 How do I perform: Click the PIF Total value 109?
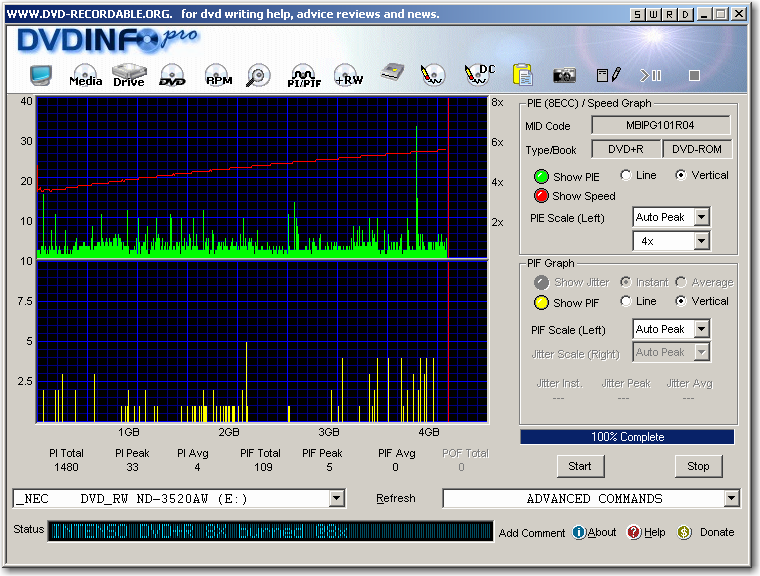coord(263,467)
